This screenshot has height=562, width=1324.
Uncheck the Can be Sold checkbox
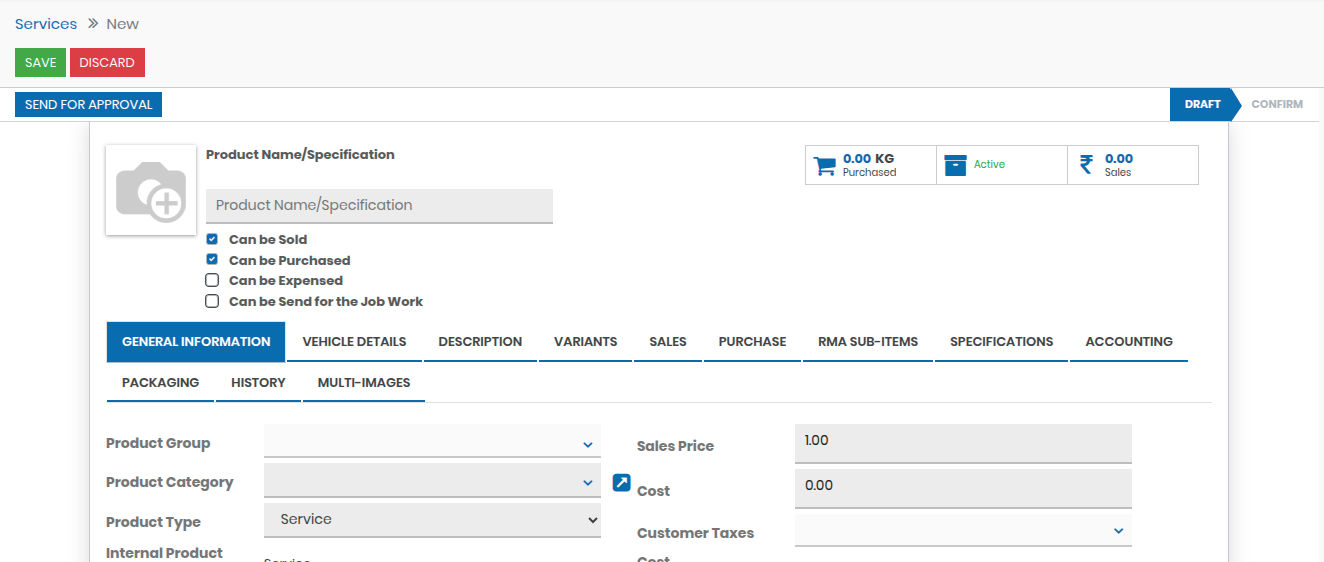[212, 240]
